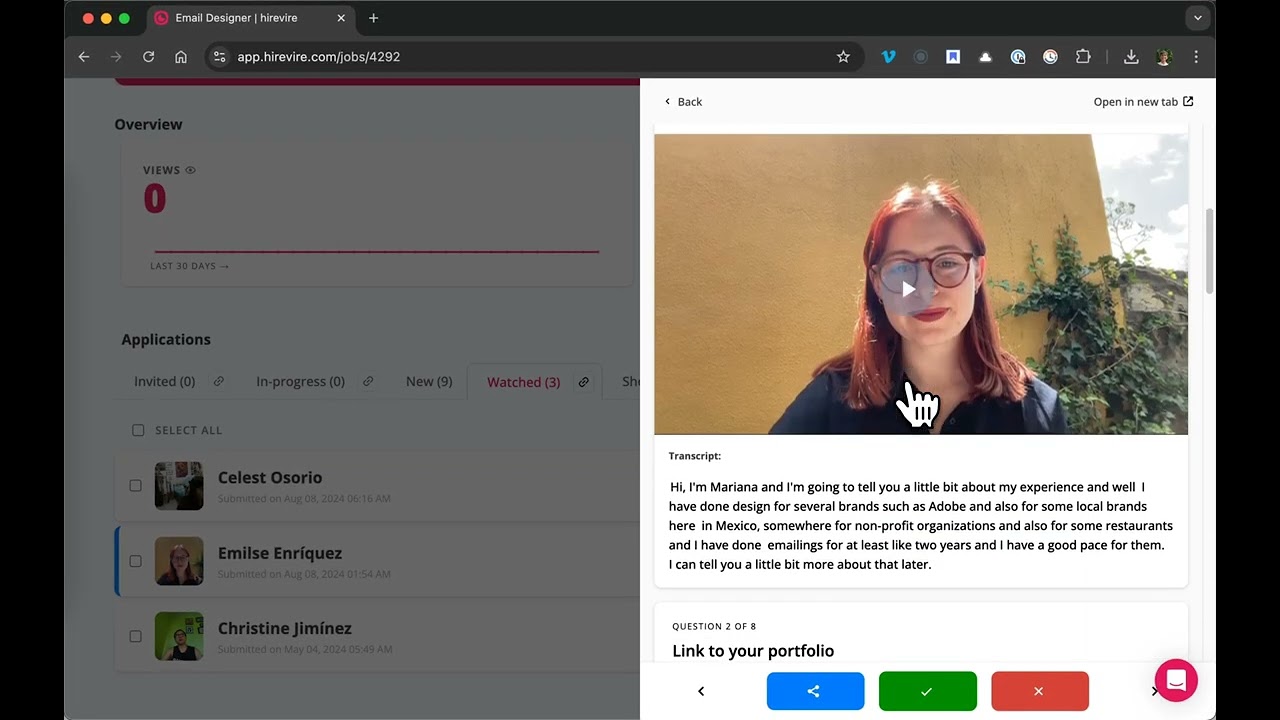Check the Celest Osorio checkbox
Image resolution: width=1280 pixels, height=720 pixels.
tap(135, 486)
